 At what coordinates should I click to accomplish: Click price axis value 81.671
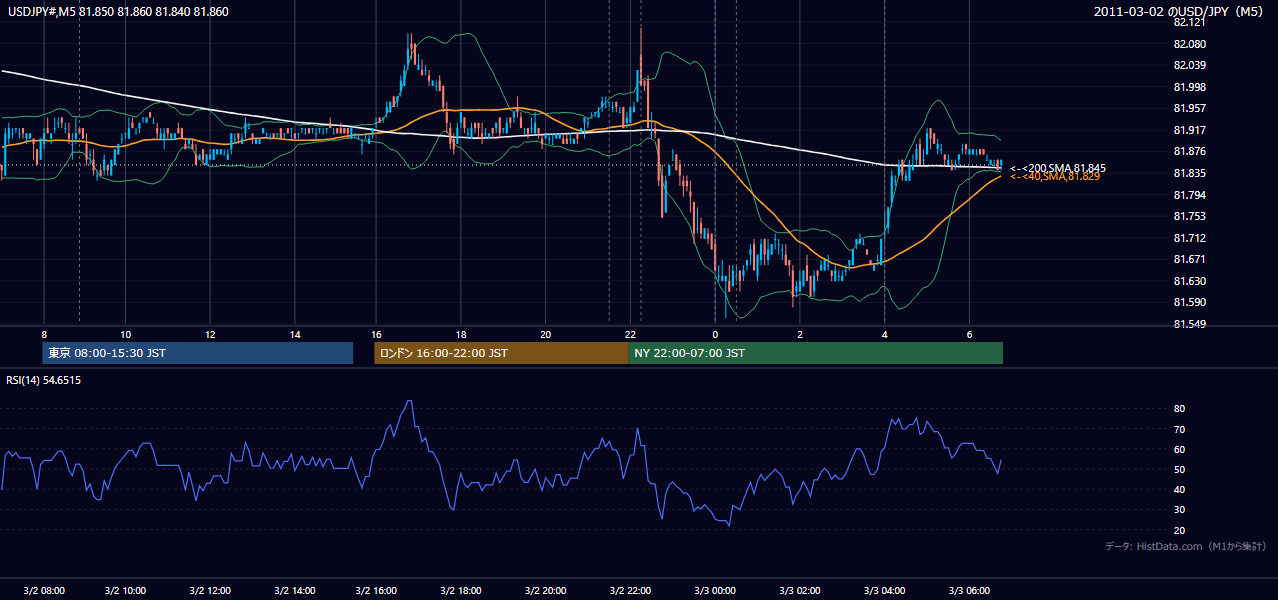coord(1190,259)
